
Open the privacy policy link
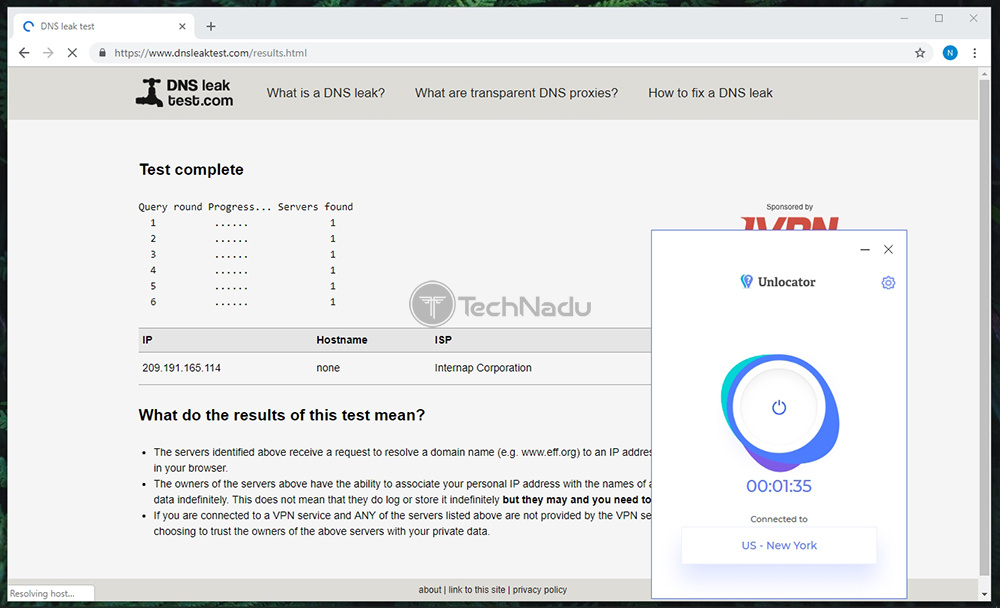click(x=540, y=589)
